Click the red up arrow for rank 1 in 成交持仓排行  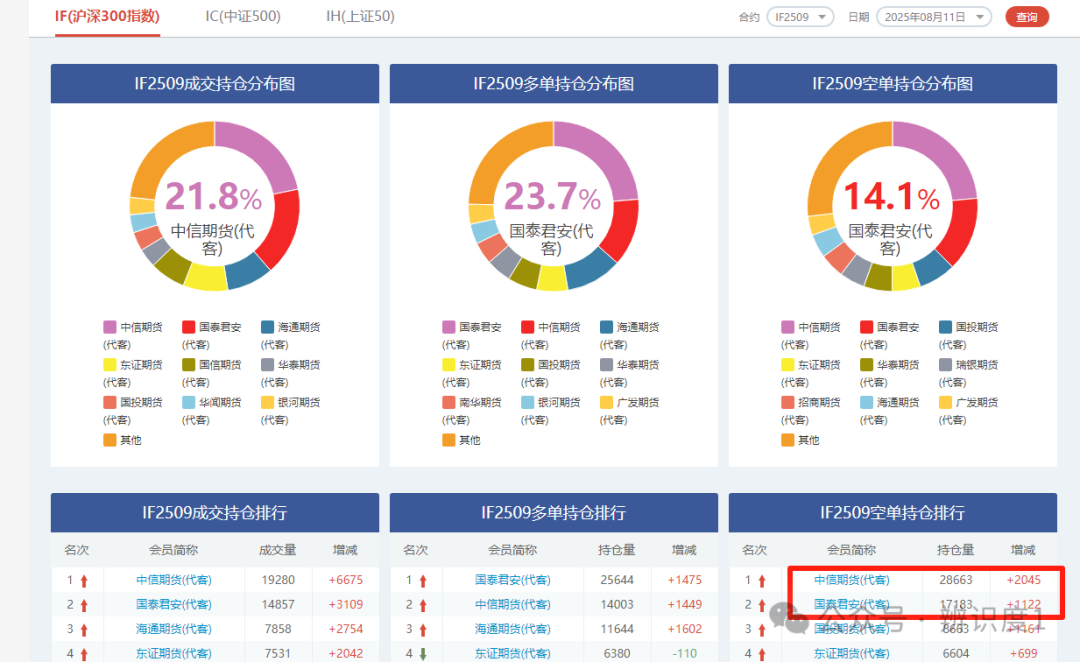[x=84, y=581]
